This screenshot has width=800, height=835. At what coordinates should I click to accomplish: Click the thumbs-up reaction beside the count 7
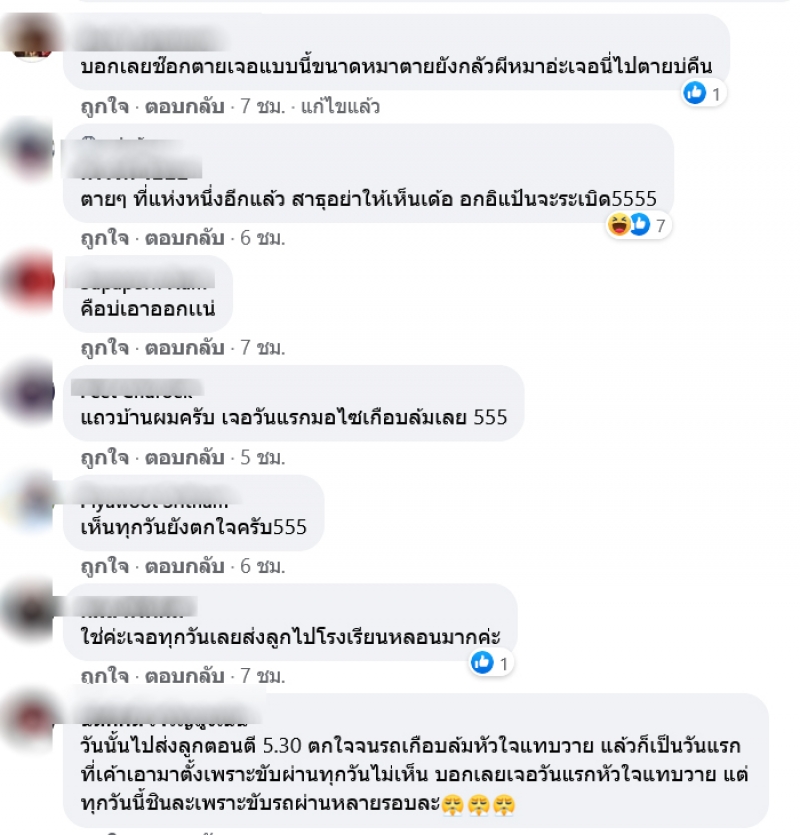click(x=641, y=225)
